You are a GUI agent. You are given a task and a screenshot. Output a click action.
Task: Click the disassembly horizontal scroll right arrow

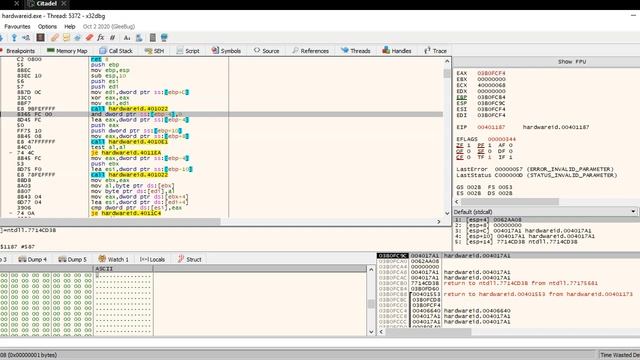pos(439,222)
